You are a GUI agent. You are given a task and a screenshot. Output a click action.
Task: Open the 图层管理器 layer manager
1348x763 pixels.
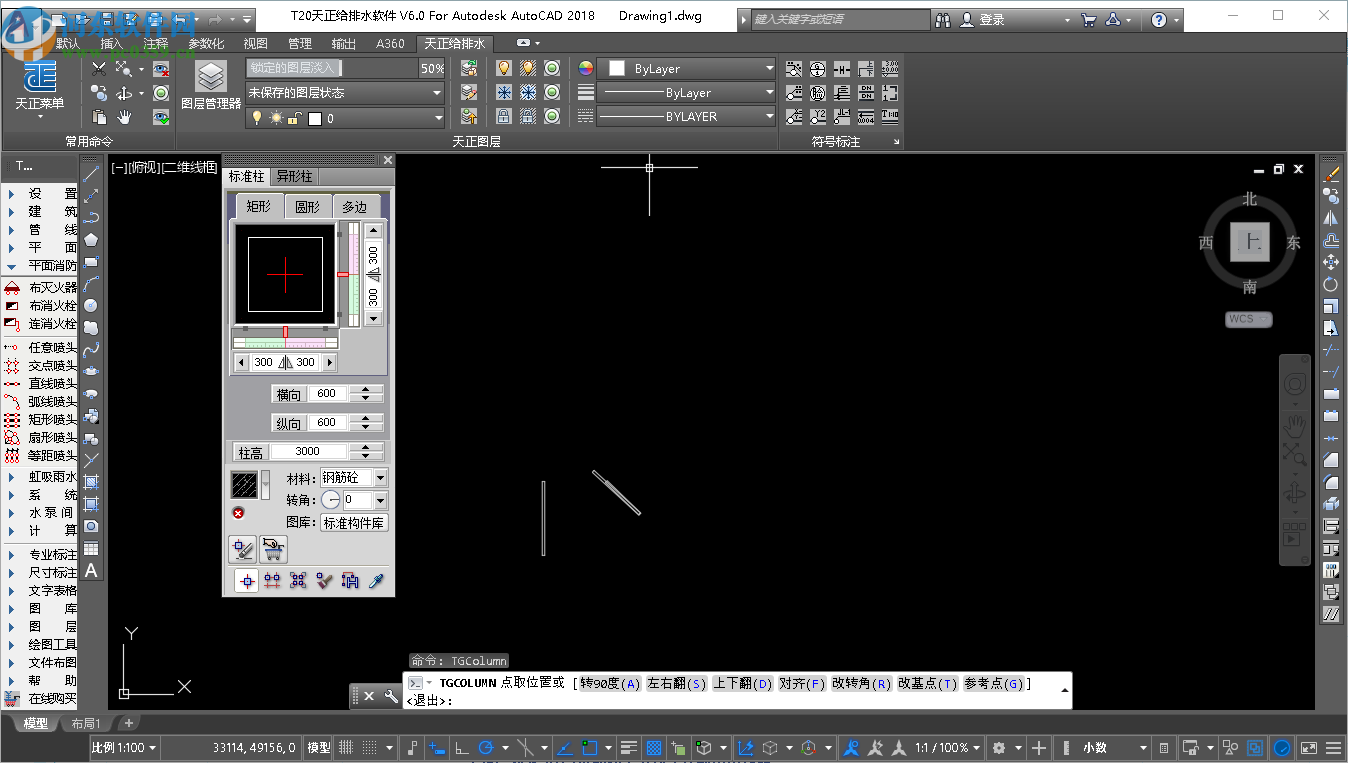(211, 85)
